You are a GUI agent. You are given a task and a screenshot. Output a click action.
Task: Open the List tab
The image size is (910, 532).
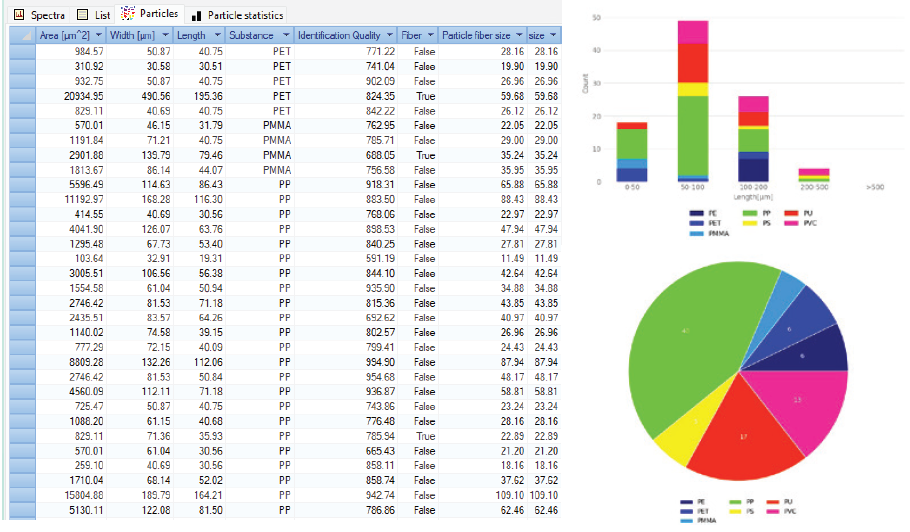tap(93, 15)
